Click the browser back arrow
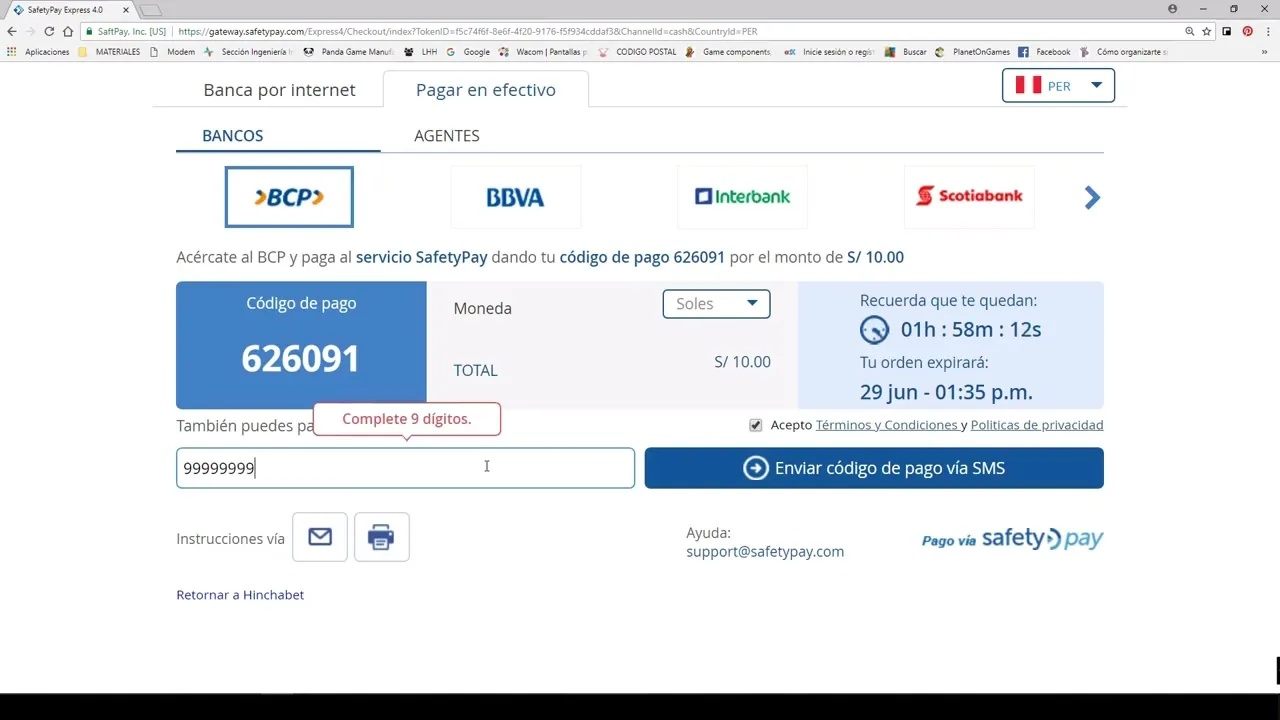Image resolution: width=1280 pixels, height=720 pixels. [x=12, y=31]
